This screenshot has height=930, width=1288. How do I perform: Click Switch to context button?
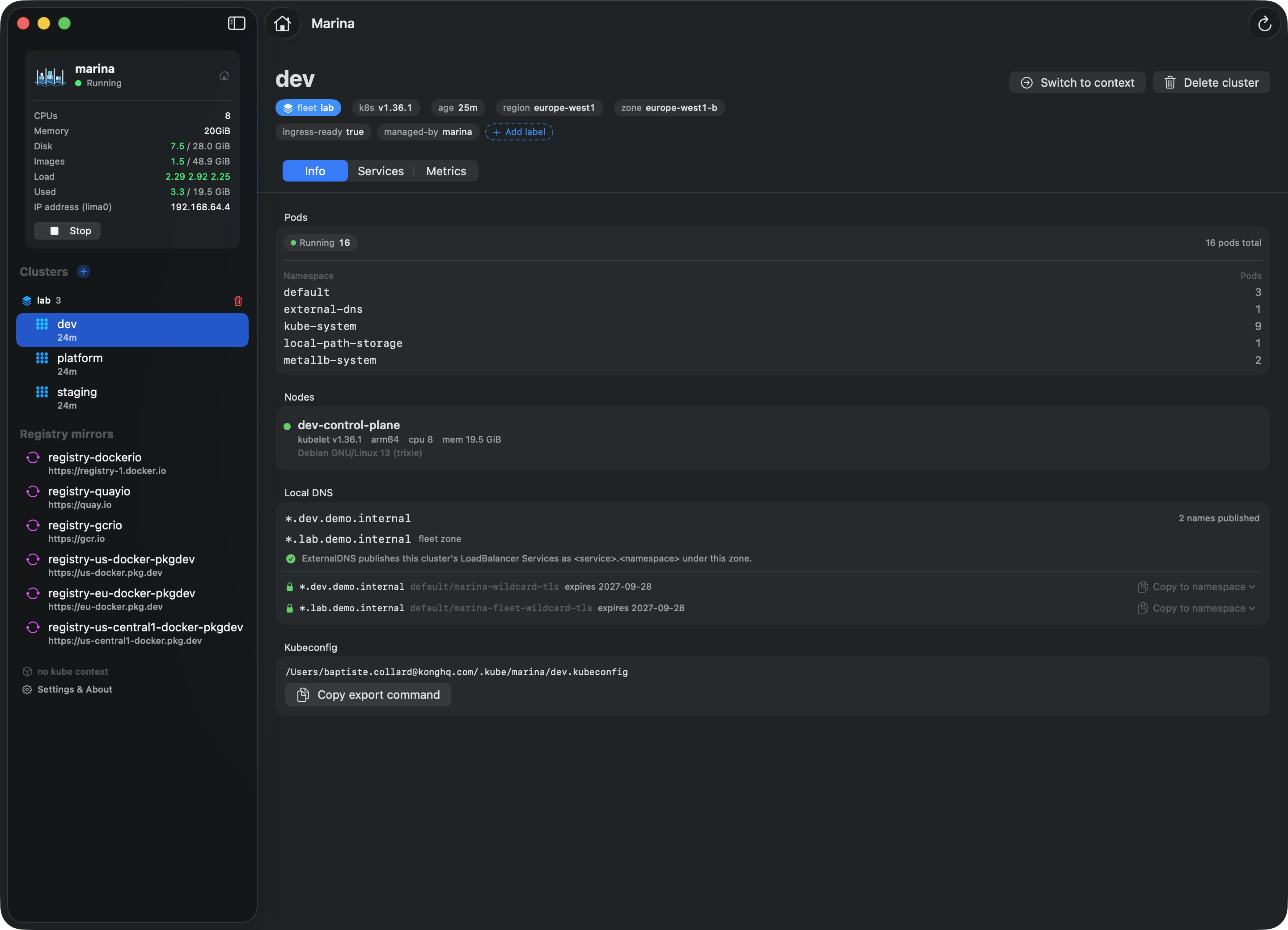pos(1077,82)
